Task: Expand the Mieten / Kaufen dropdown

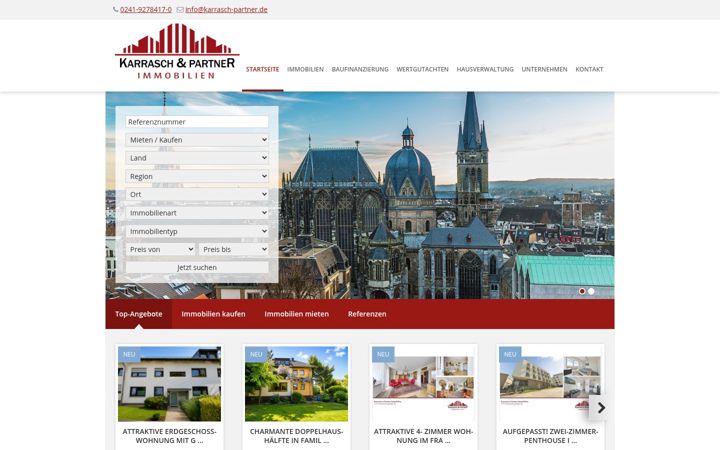Action: click(x=197, y=140)
